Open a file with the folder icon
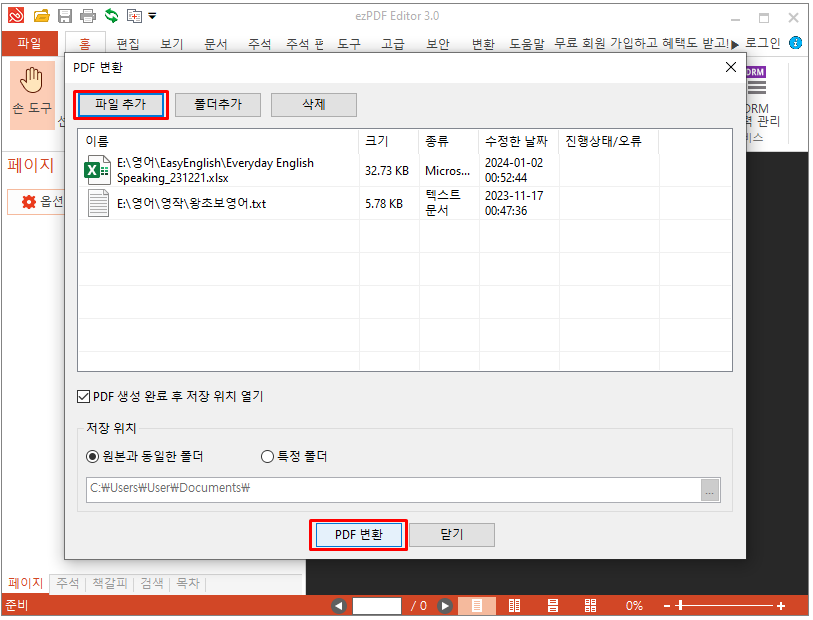Image resolution: width=813 pixels, height=620 pixels. pyautogui.click(x=41, y=16)
